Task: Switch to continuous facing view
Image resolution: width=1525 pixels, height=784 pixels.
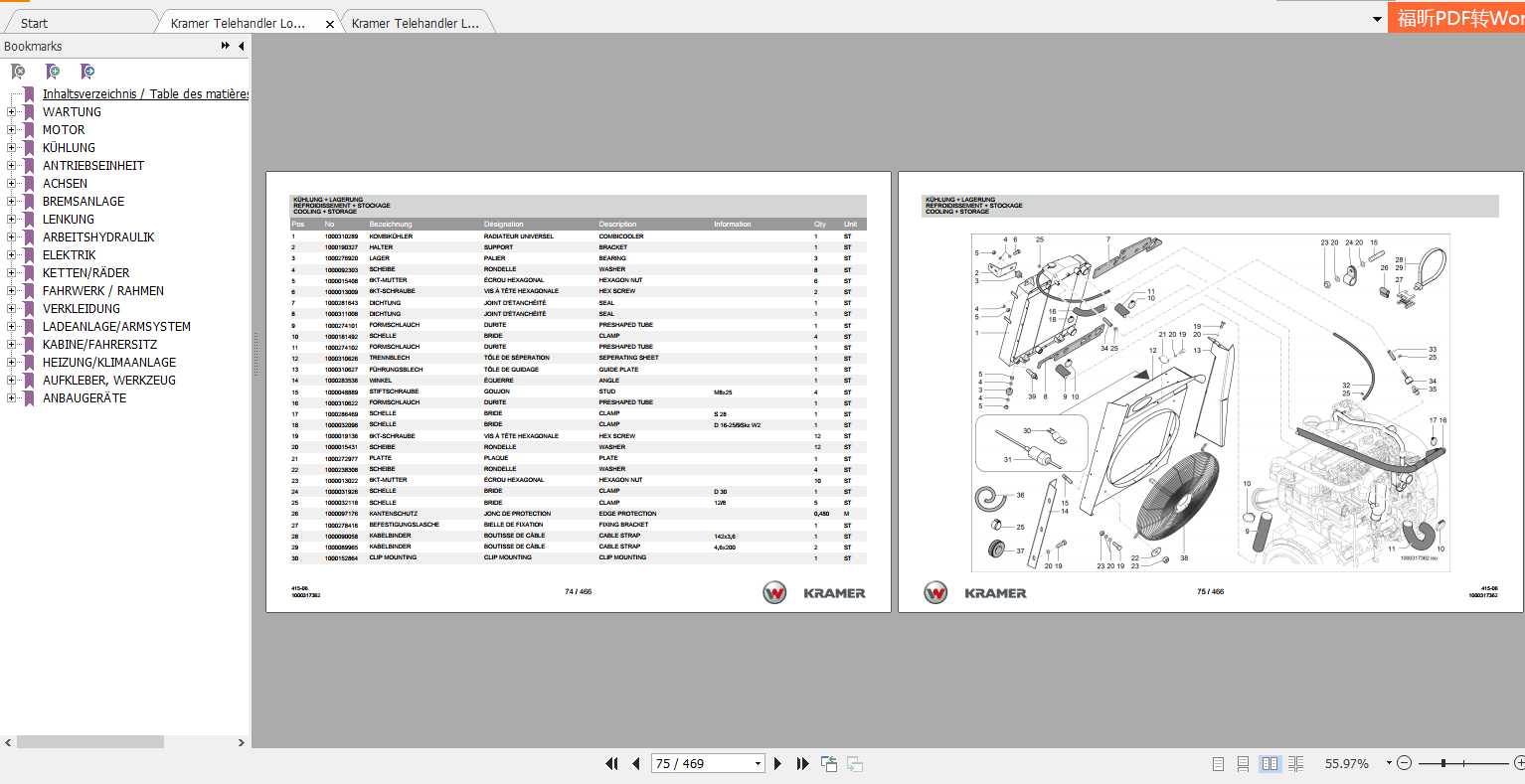Action: (x=1295, y=763)
